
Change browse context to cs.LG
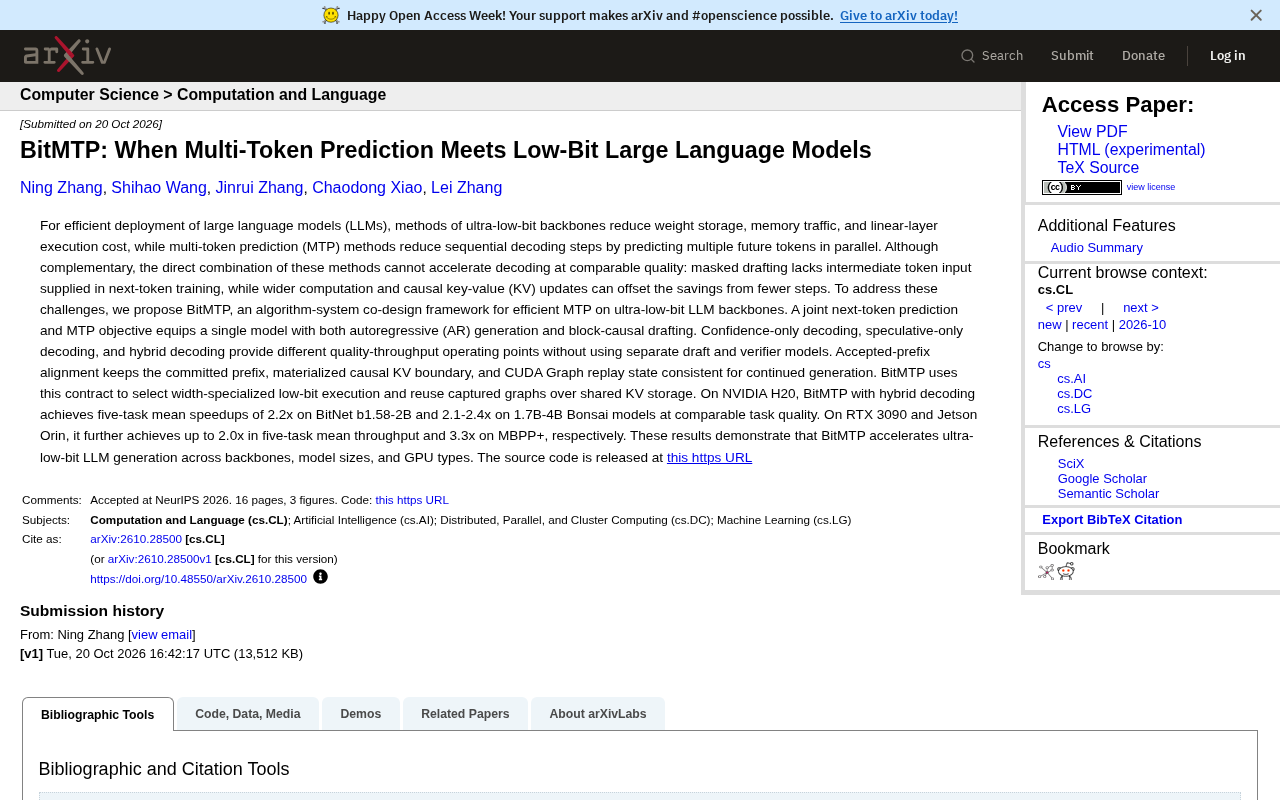click(1074, 409)
